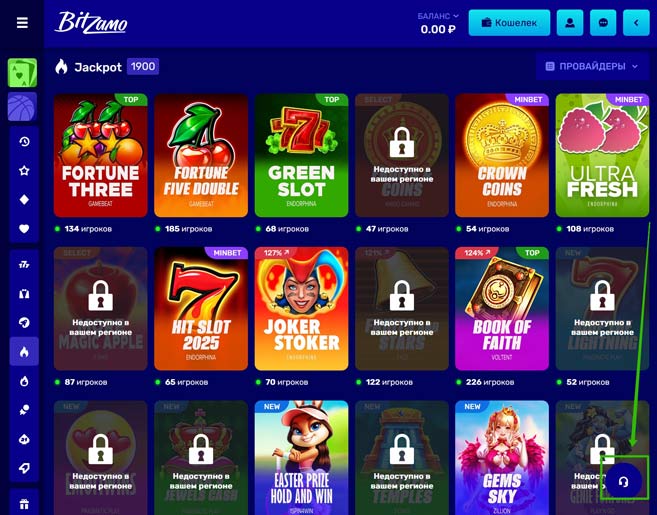Screen dimensions: 657x515
Task: Select the heart icon in the sidebar
Action: (x=24, y=229)
